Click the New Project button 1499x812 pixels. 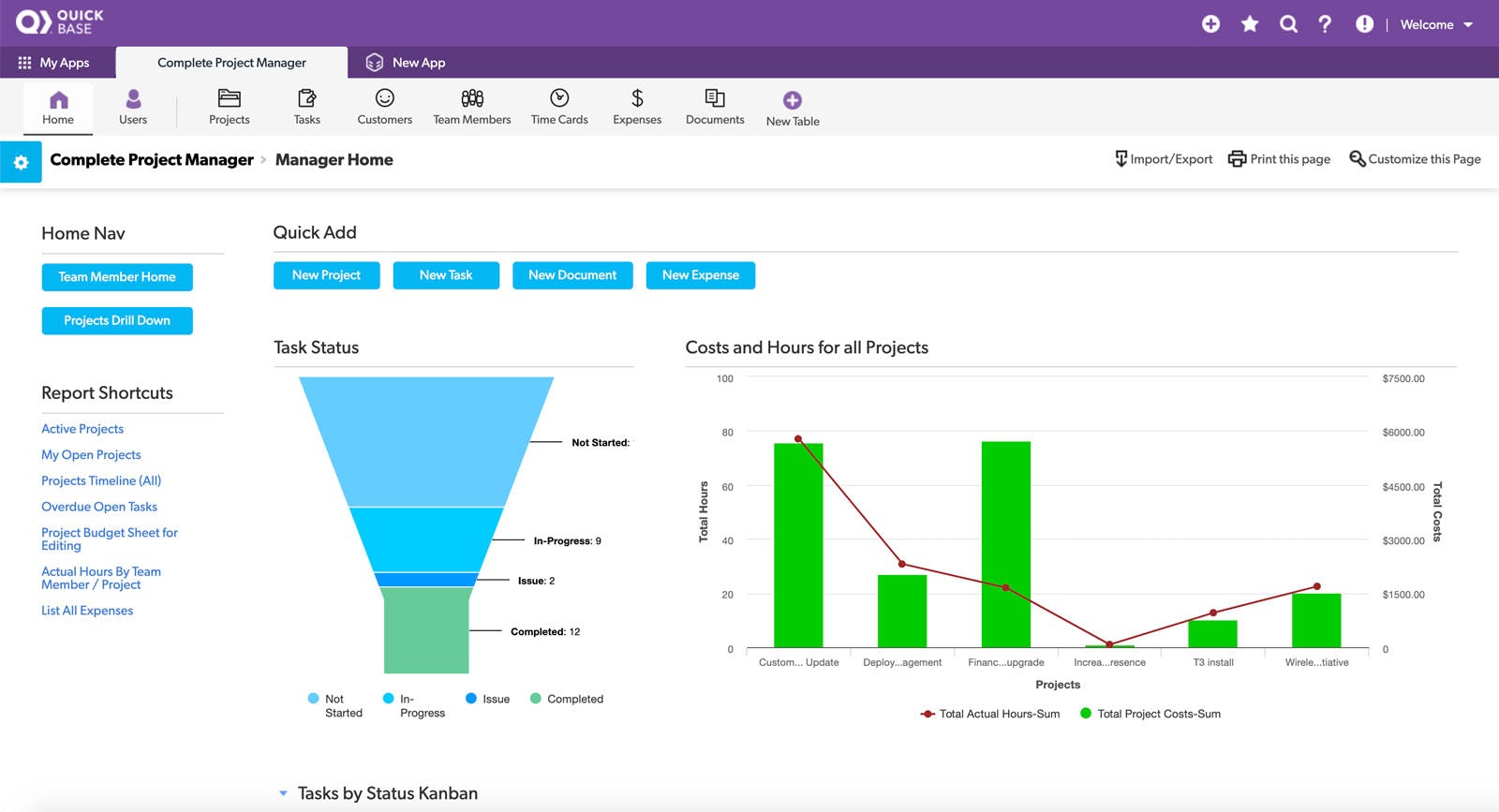tap(326, 275)
